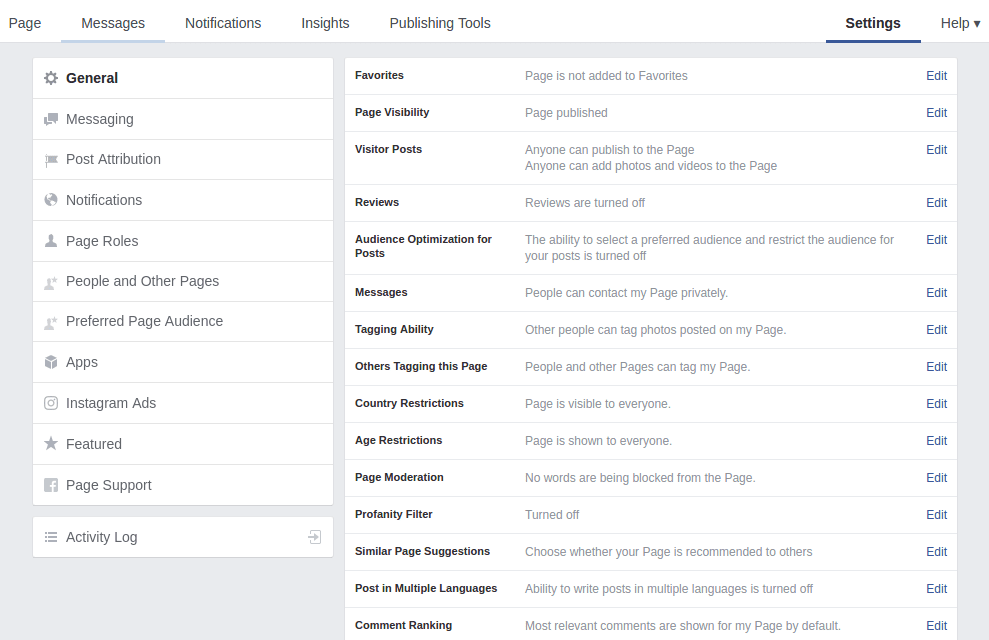Open Preferred Page Audience settings
This screenshot has height=640, width=989.
(144, 321)
